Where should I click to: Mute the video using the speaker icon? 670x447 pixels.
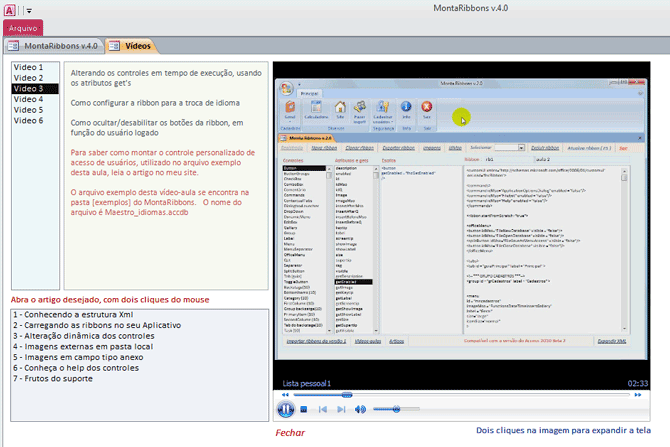click(x=360, y=409)
